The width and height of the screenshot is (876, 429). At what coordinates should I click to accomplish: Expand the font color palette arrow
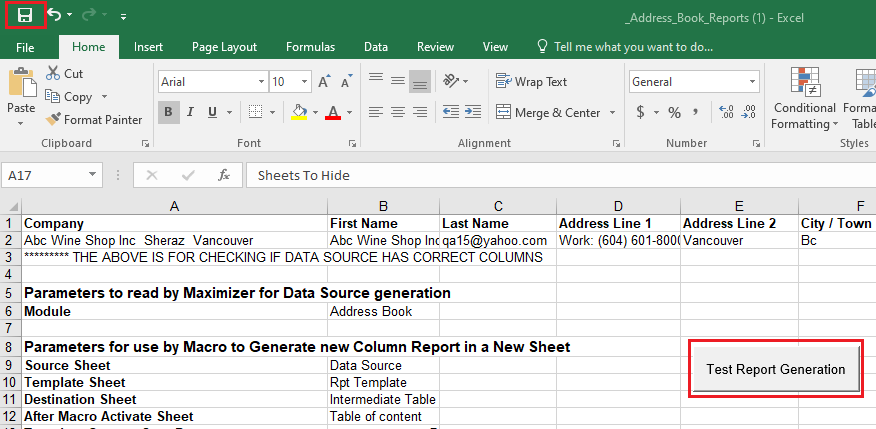[x=350, y=112]
